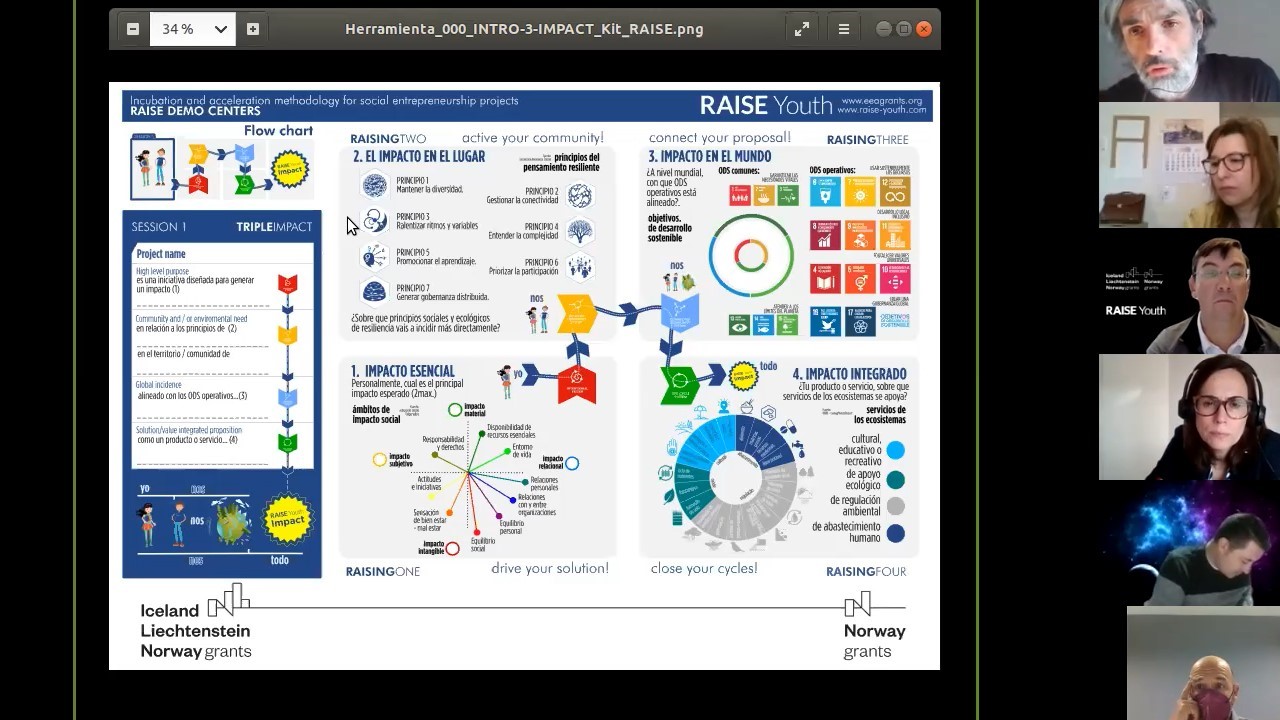Click the 'RAISINGFOUR' label

pyautogui.click(x=866, y=571)
